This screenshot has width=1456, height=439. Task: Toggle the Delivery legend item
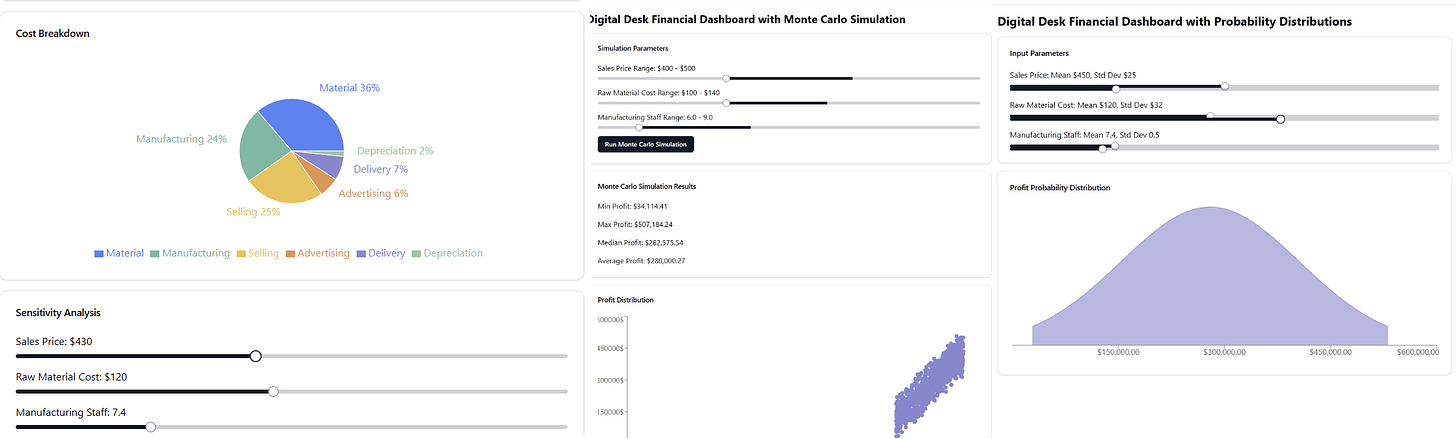[x=380, y=254]
